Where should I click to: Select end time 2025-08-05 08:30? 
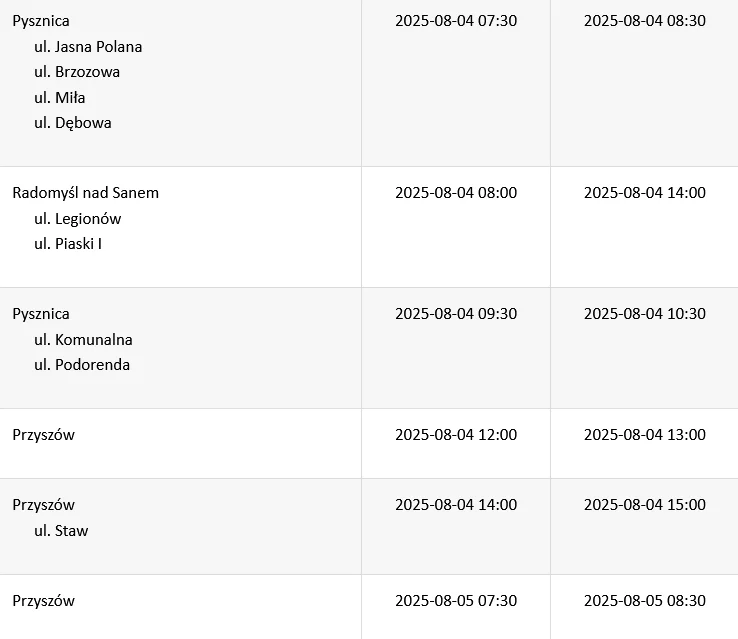pos(645,600)
